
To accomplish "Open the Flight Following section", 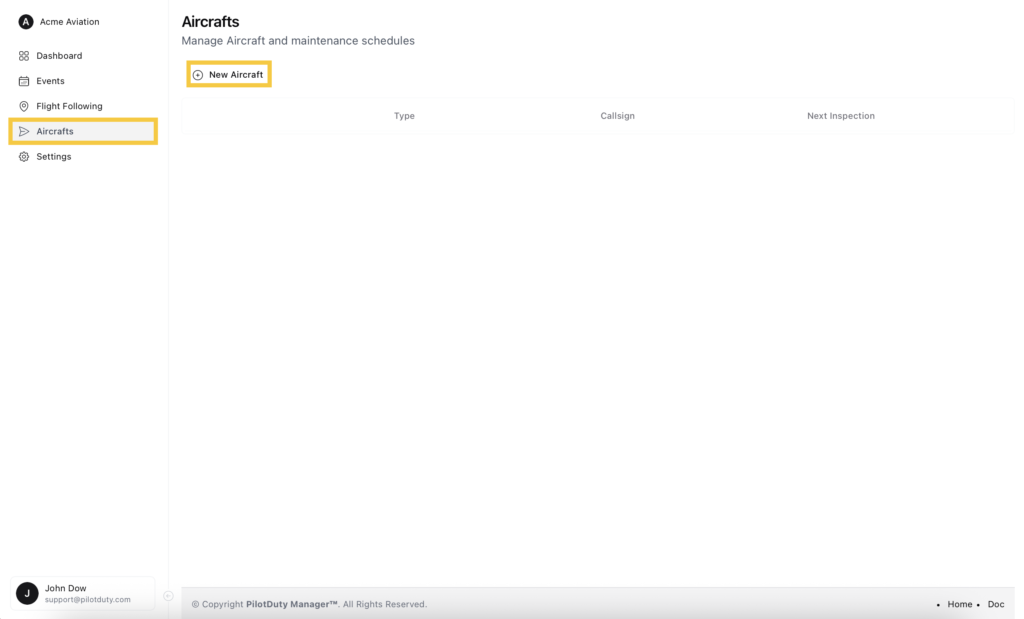I will coord(69,106).
